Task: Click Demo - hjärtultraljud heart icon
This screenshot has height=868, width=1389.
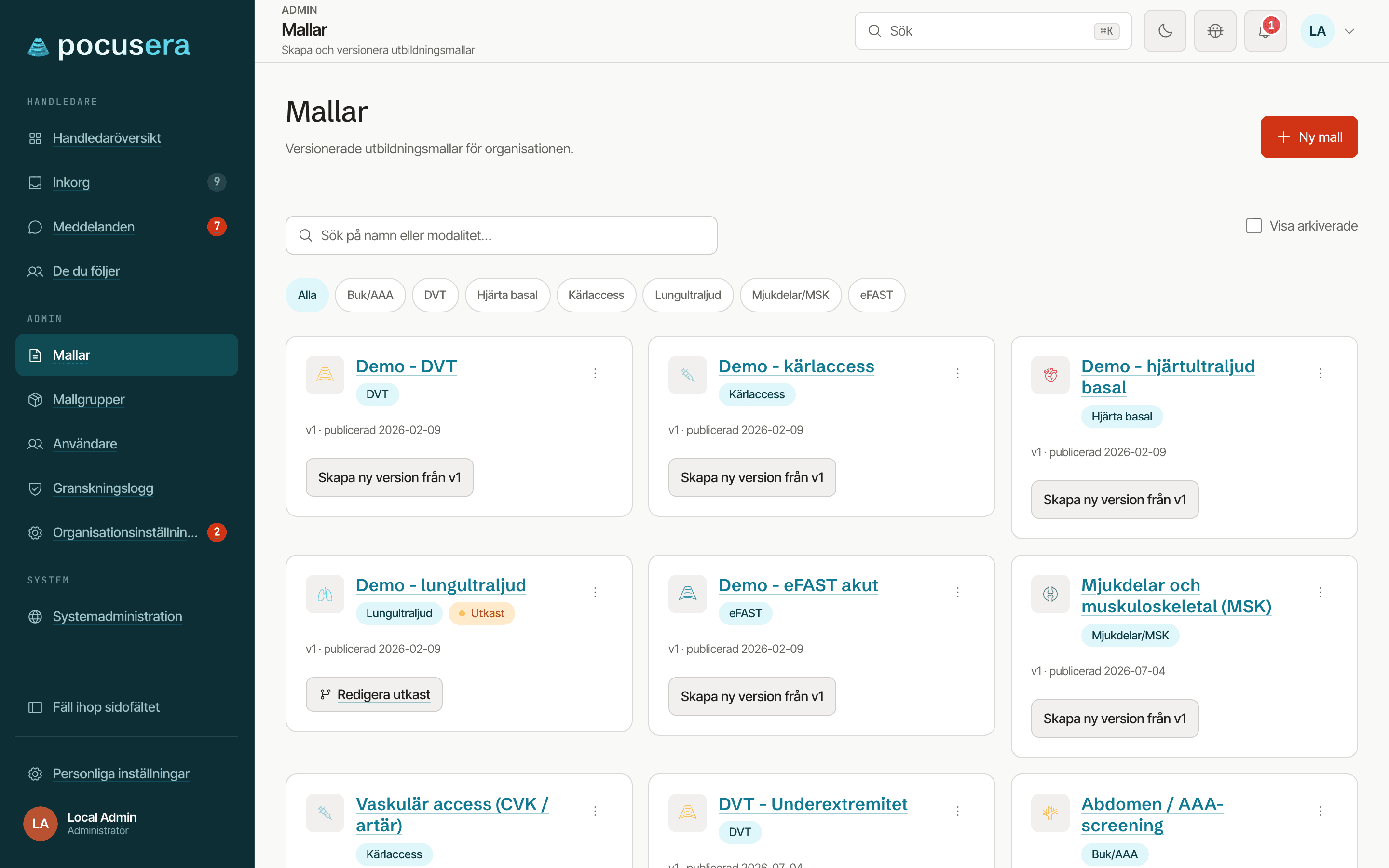Action: click(x=1050, y=375)
